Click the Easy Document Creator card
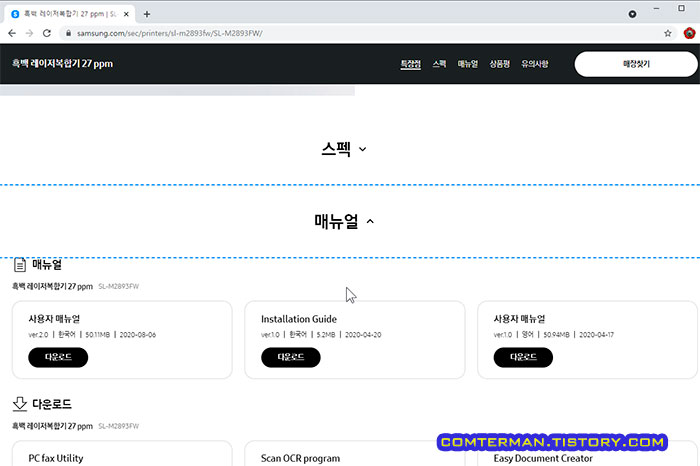 [587, 454]
